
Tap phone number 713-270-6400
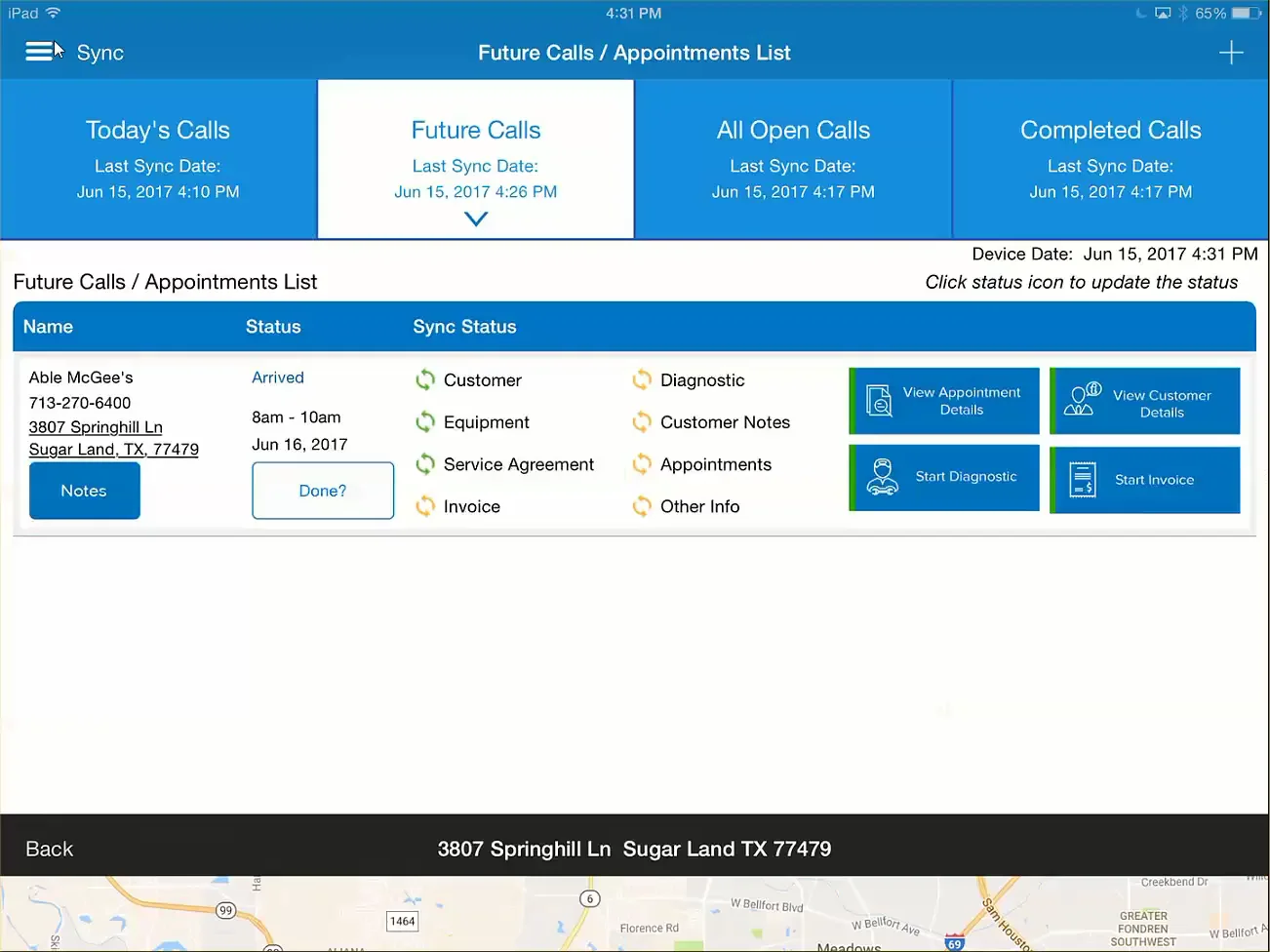tap(80, 403)
